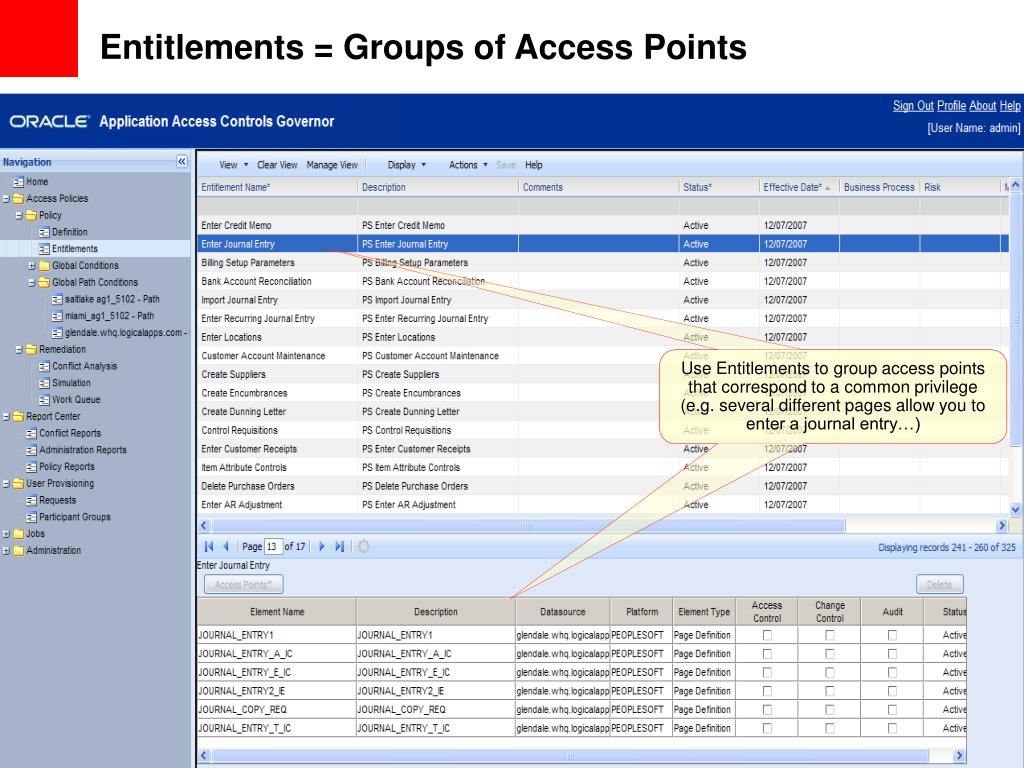
Task: Click the Definition page icon
Action: coord(44,232)
